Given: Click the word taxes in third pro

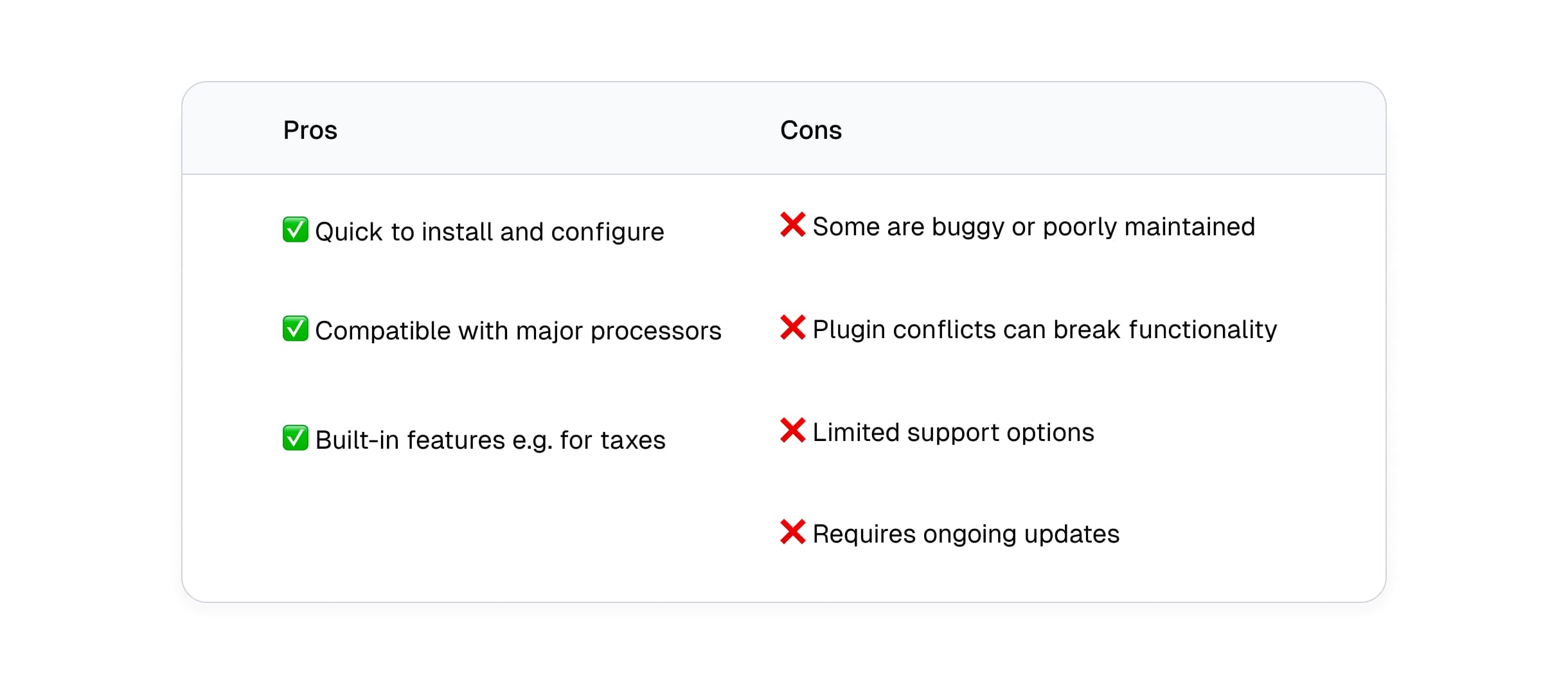Looking at the screenshot, I should pyautogui.click(x=633, y=440).
